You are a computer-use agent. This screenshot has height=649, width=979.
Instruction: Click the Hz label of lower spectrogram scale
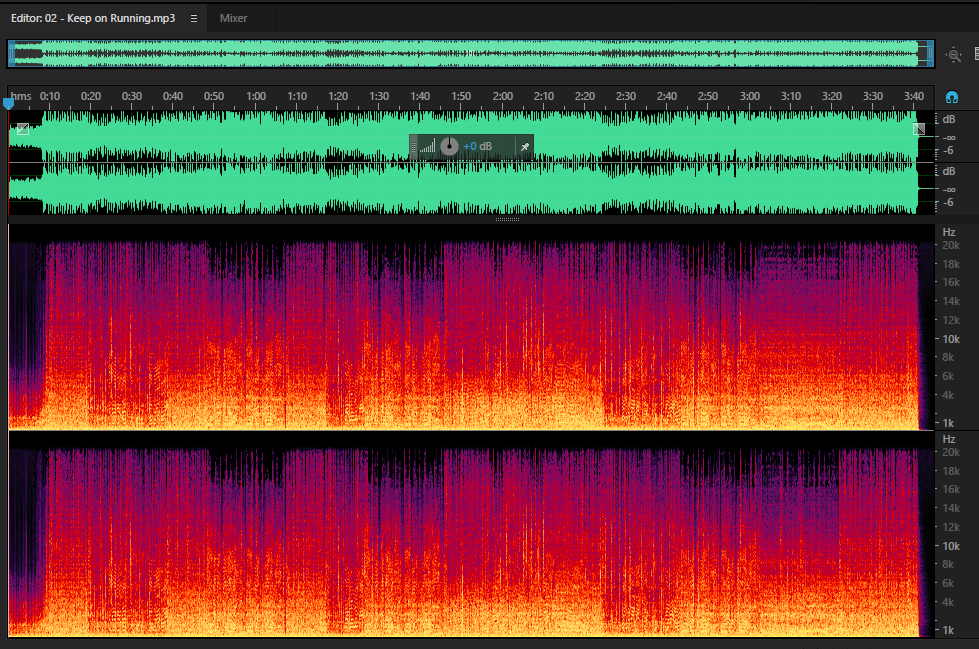tap(949, 439)
